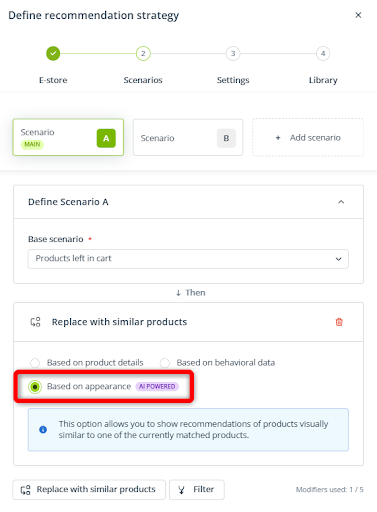Viewport: 377px width, 512px height.
Task: Click the Modifiers used 1 / 5 text
Action: (x=329, y=489)
